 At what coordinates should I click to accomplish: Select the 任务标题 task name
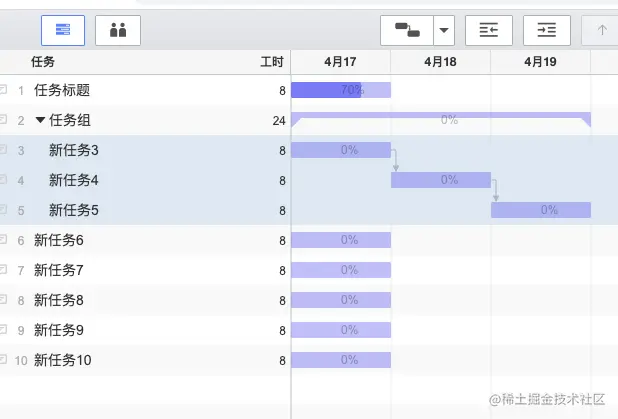pos(62,90)
